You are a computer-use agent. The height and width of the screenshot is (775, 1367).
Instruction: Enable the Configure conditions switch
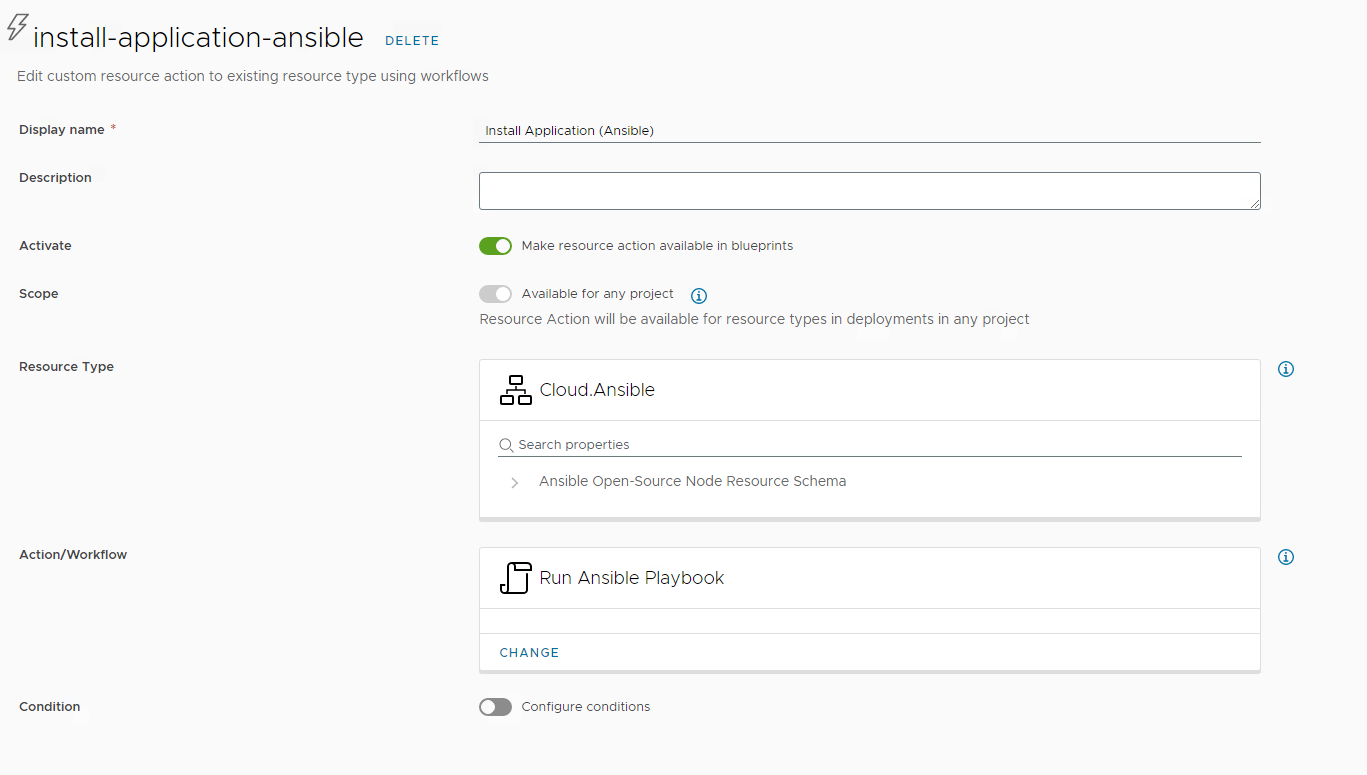[x=495, y=707]
